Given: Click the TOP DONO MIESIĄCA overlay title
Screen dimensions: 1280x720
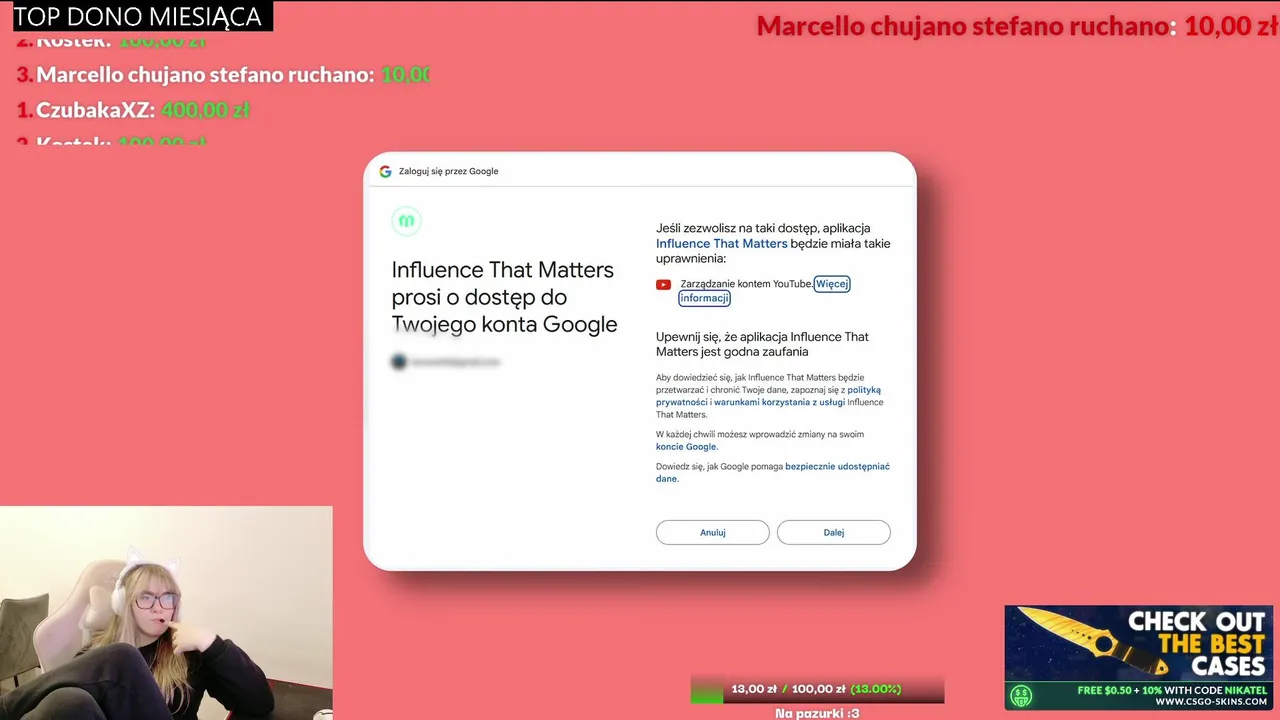Looking at the screenshot, I should 138,16.
